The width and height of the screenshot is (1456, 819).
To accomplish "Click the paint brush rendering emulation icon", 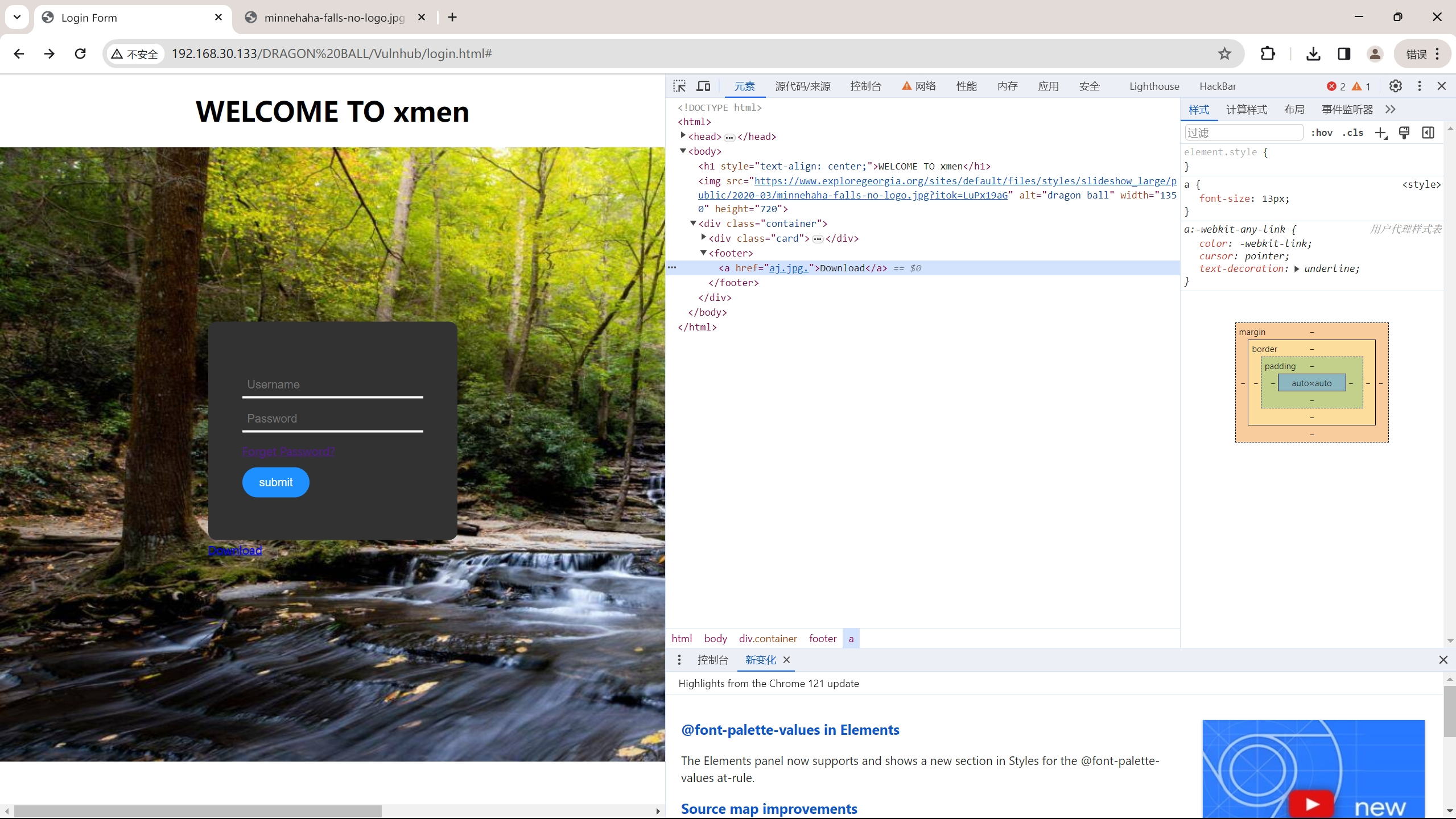I will point(1404,133).
